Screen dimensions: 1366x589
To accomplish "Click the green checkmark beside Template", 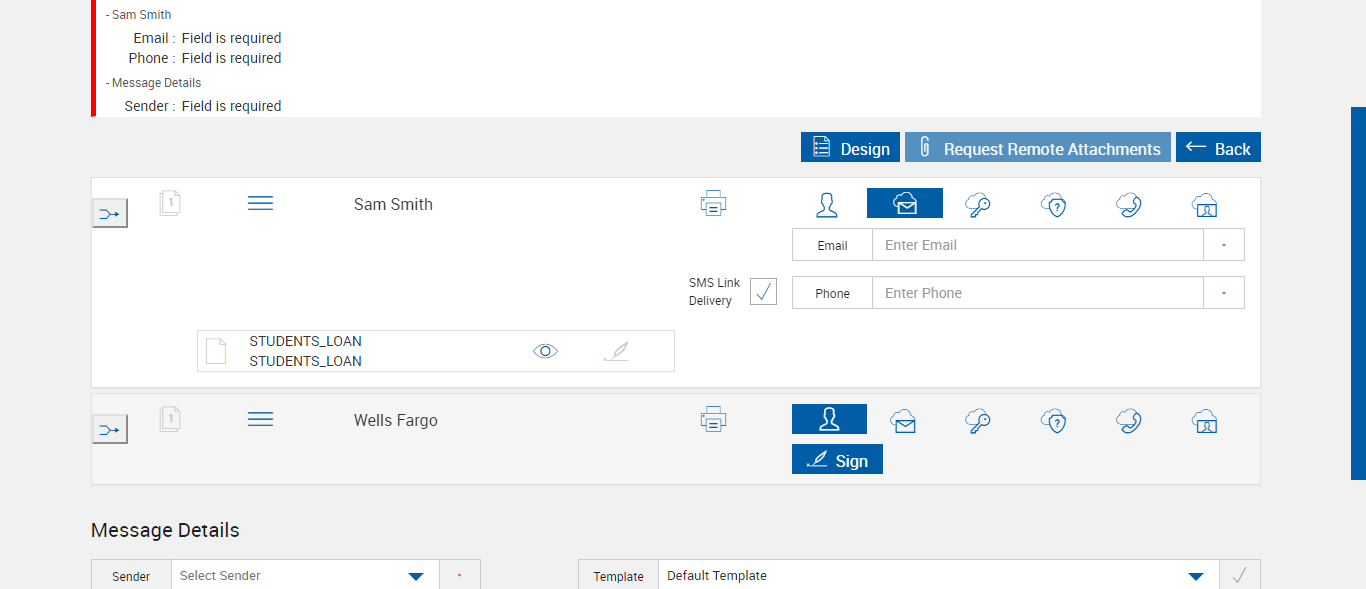I will tap(1240, 575).
